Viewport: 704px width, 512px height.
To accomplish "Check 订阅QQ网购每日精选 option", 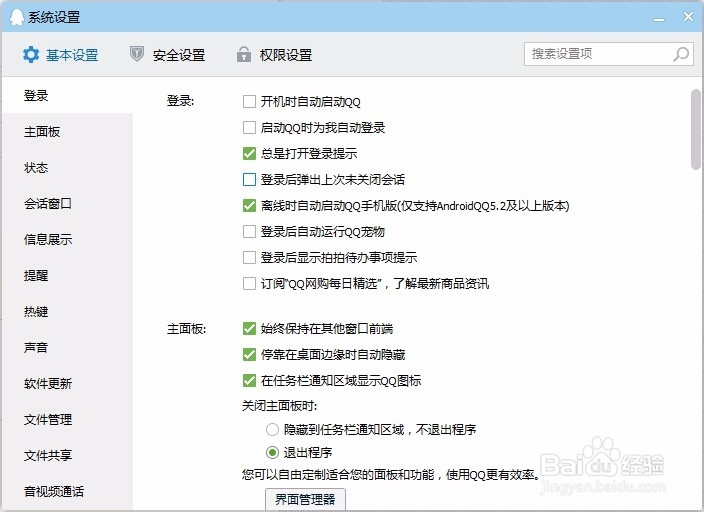I will pos(249,284).
